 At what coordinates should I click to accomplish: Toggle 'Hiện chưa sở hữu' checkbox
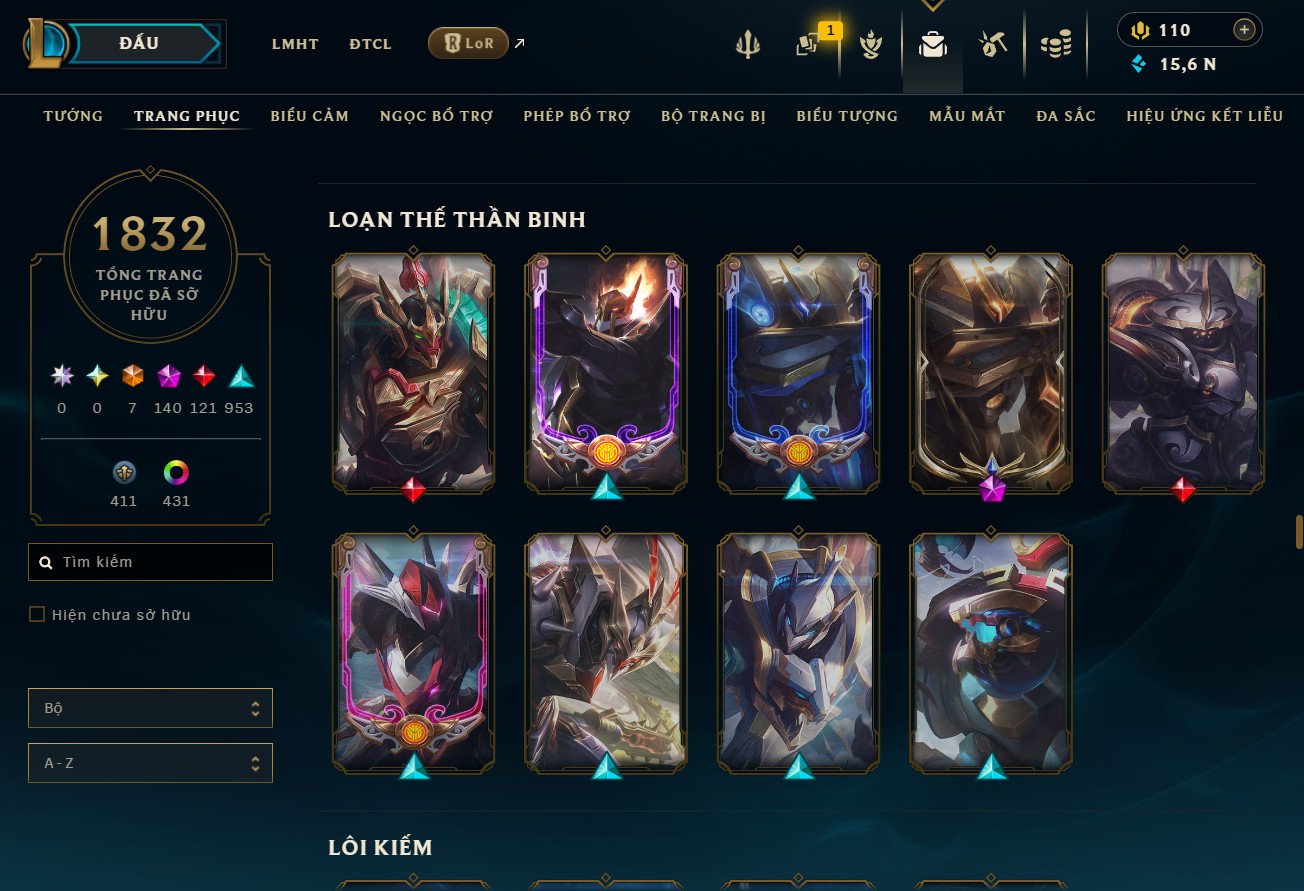pyautogui.click(x=37, y=614)
